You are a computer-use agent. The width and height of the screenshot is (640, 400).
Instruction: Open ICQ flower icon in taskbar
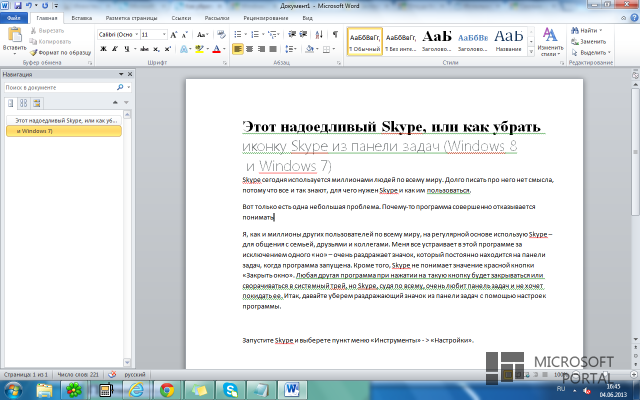pyautogui.click(x=74, y=390)
